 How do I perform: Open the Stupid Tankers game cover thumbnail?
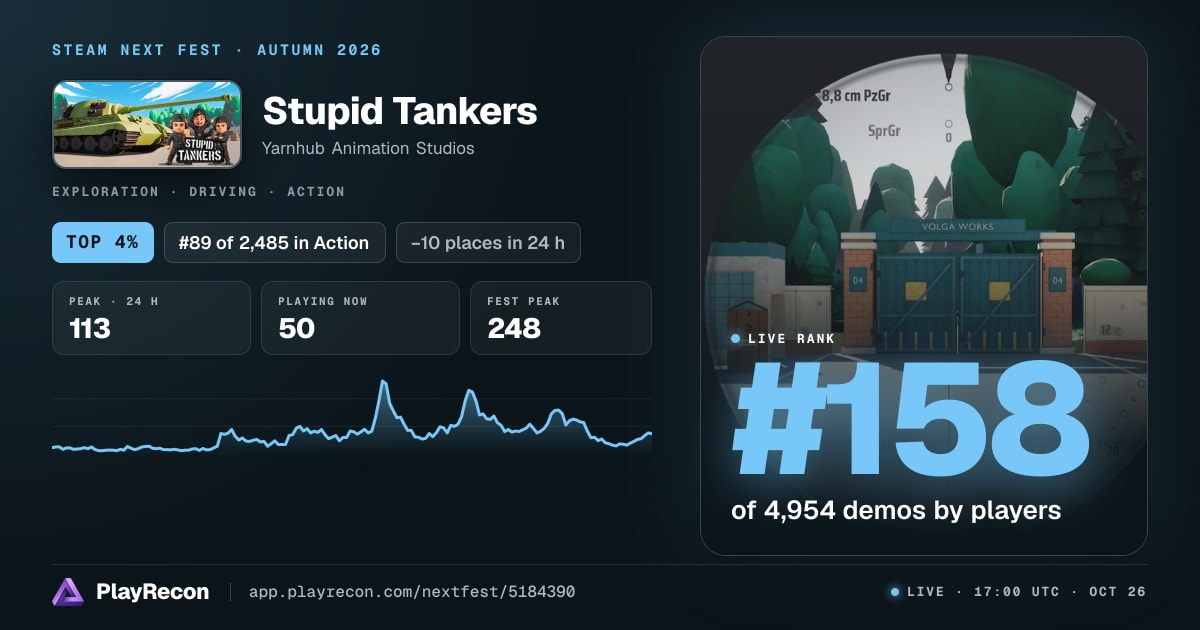tap(147, 124)
